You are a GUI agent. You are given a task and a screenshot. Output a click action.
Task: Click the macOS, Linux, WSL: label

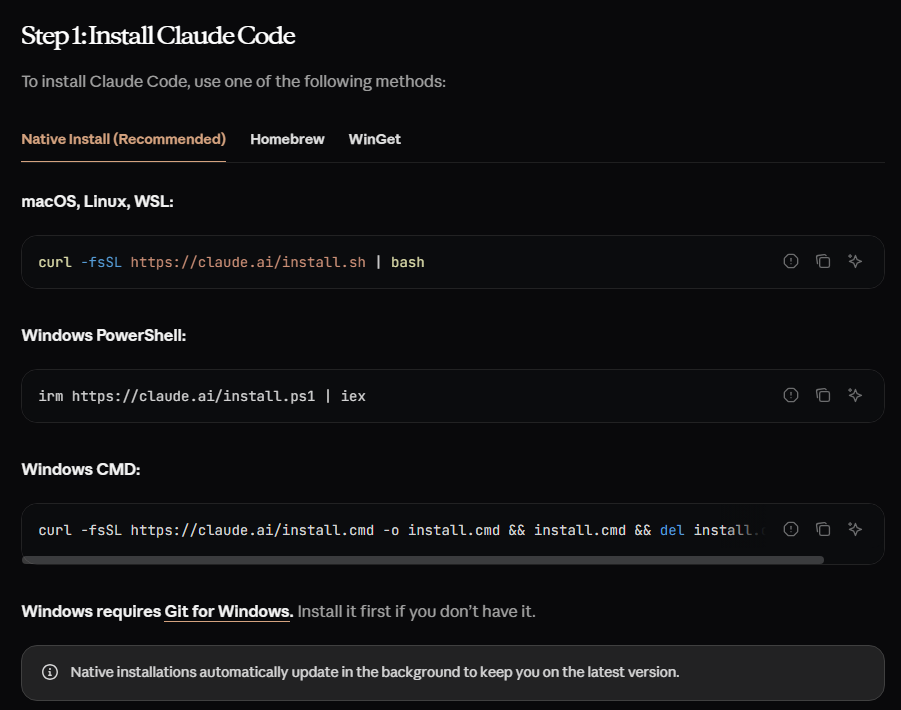[97, 201]
